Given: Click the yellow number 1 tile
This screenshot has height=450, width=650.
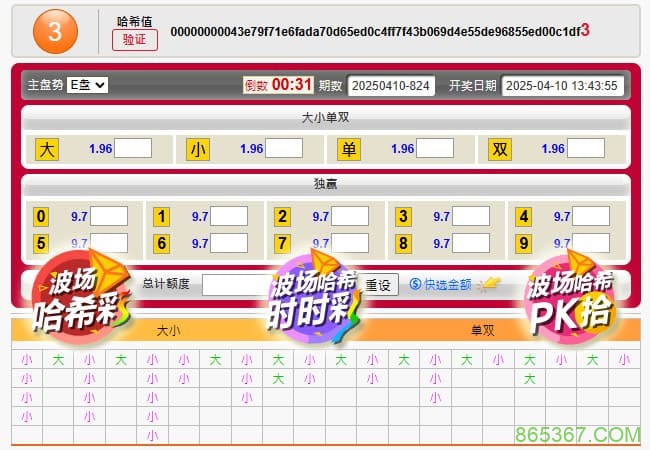Looking at the screenshot, I should tap(162, 216).
